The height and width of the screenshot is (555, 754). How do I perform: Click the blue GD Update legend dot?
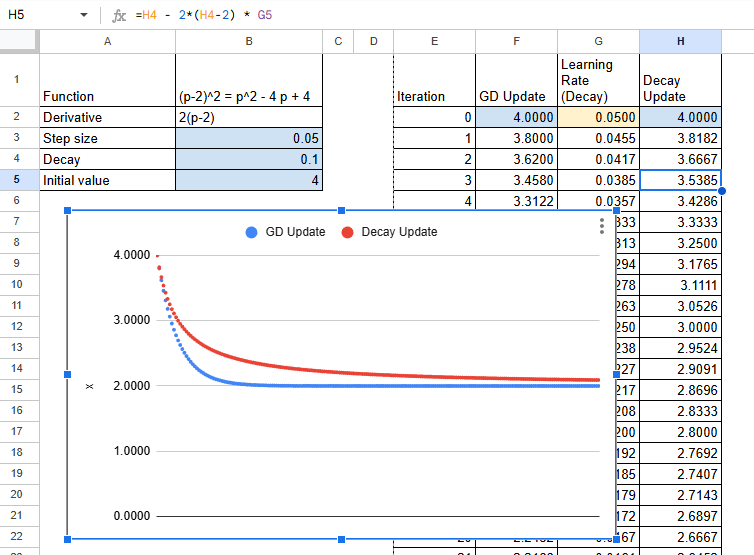[251, 232]
